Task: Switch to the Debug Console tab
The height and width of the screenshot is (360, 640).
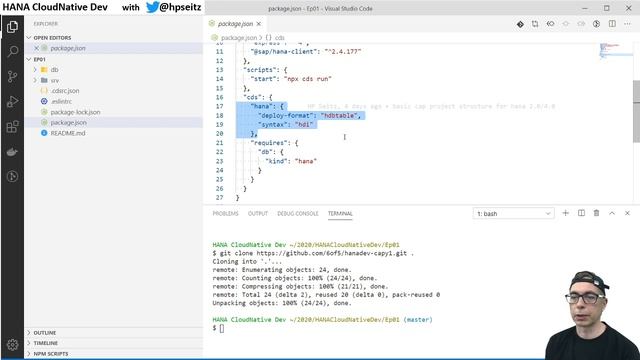Action: coord(298,213)
